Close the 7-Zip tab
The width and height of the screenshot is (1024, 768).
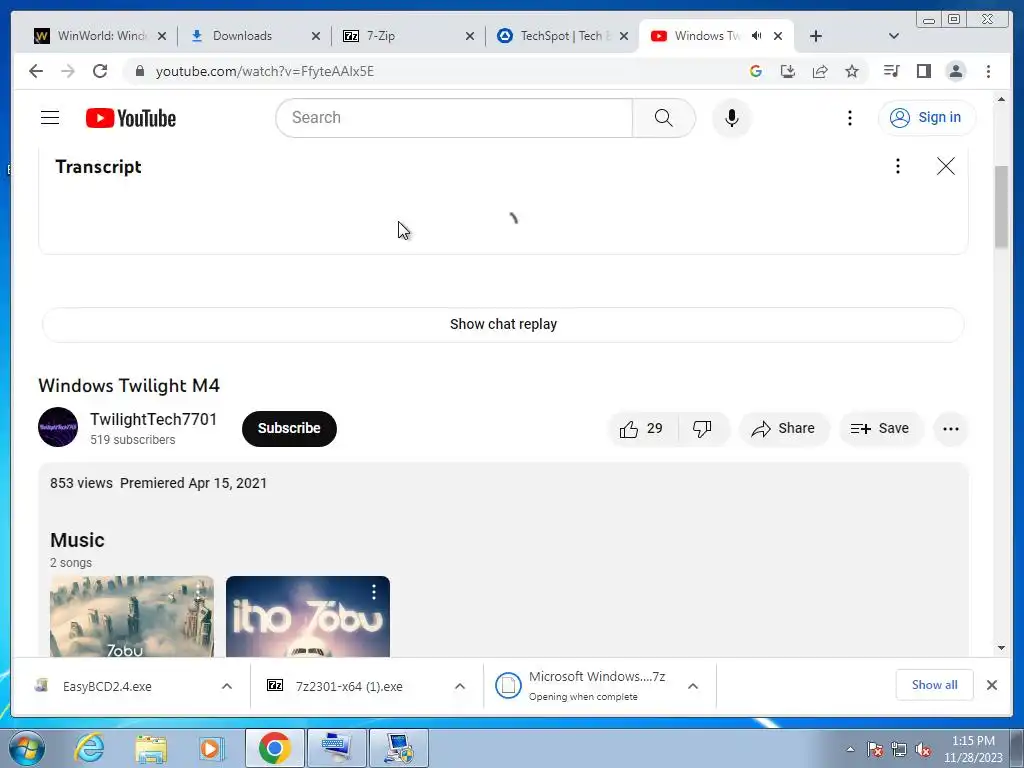[470, 37]
